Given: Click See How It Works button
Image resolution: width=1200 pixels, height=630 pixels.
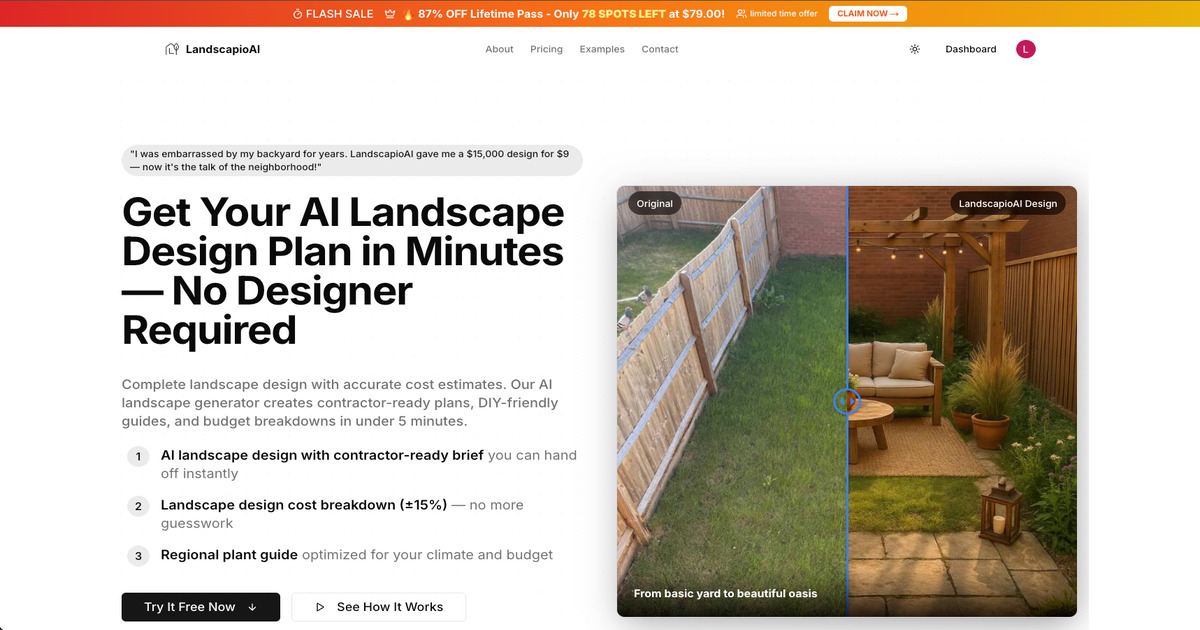Looking at the screenshot, I should (x=378, y=607).
